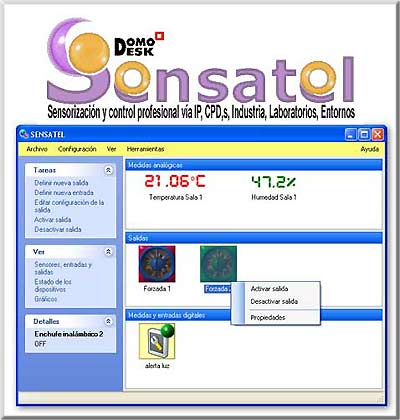Open the alerta luz digital input icon
This screenshot has width=400, height=420.
(157, 341)
